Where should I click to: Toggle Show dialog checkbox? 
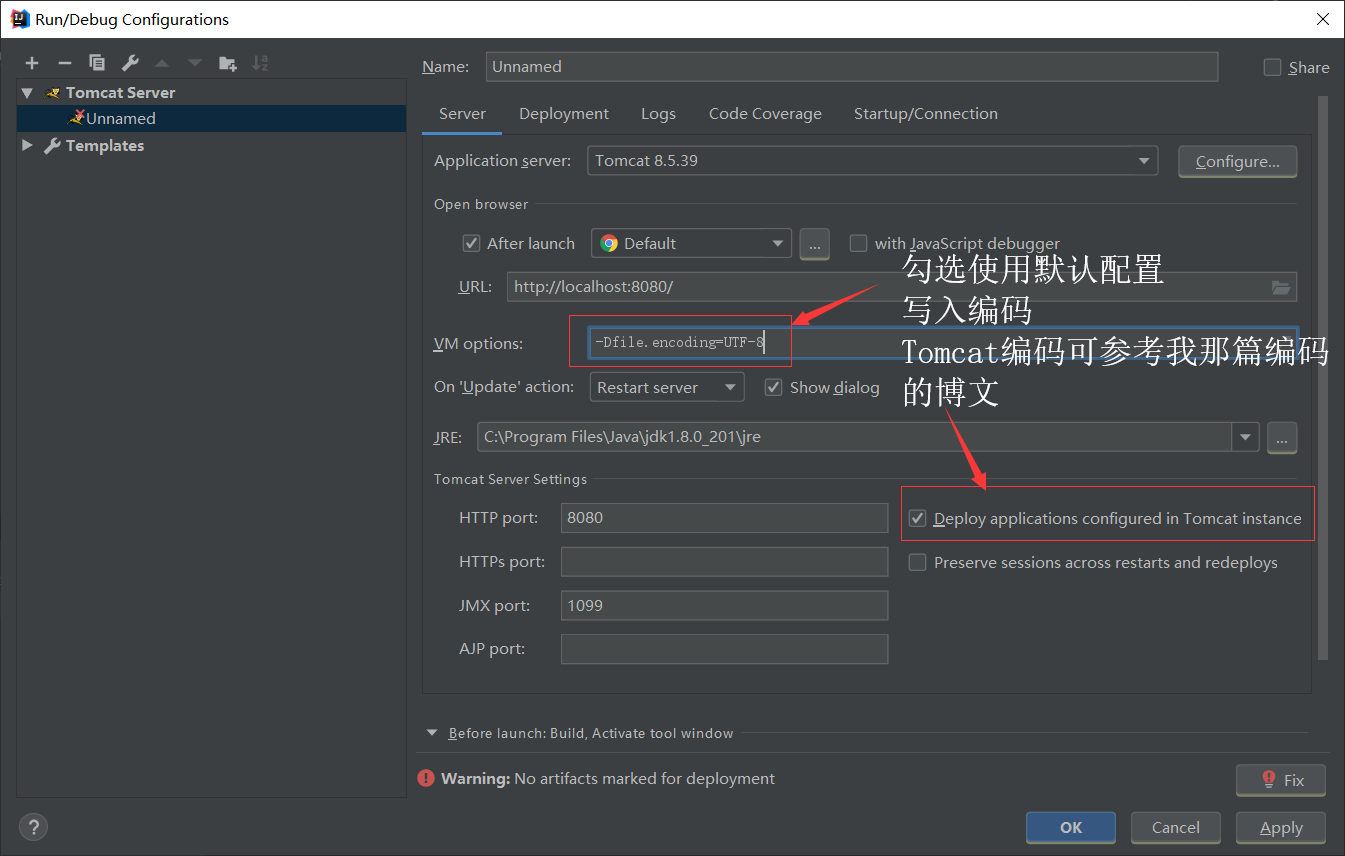[773, 387]
